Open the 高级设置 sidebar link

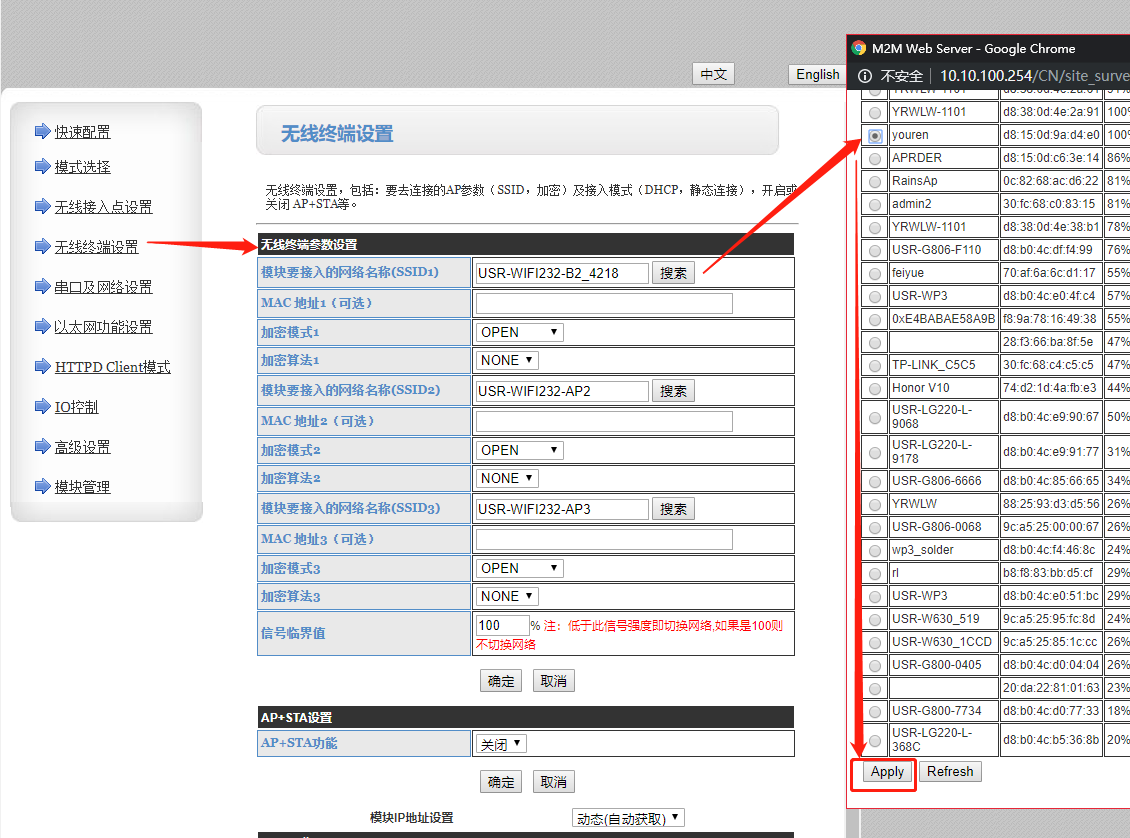[82, 447]
